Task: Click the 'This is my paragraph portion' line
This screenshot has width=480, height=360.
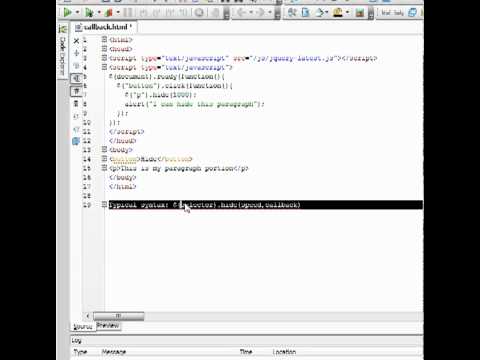Action: coord(179,168)
